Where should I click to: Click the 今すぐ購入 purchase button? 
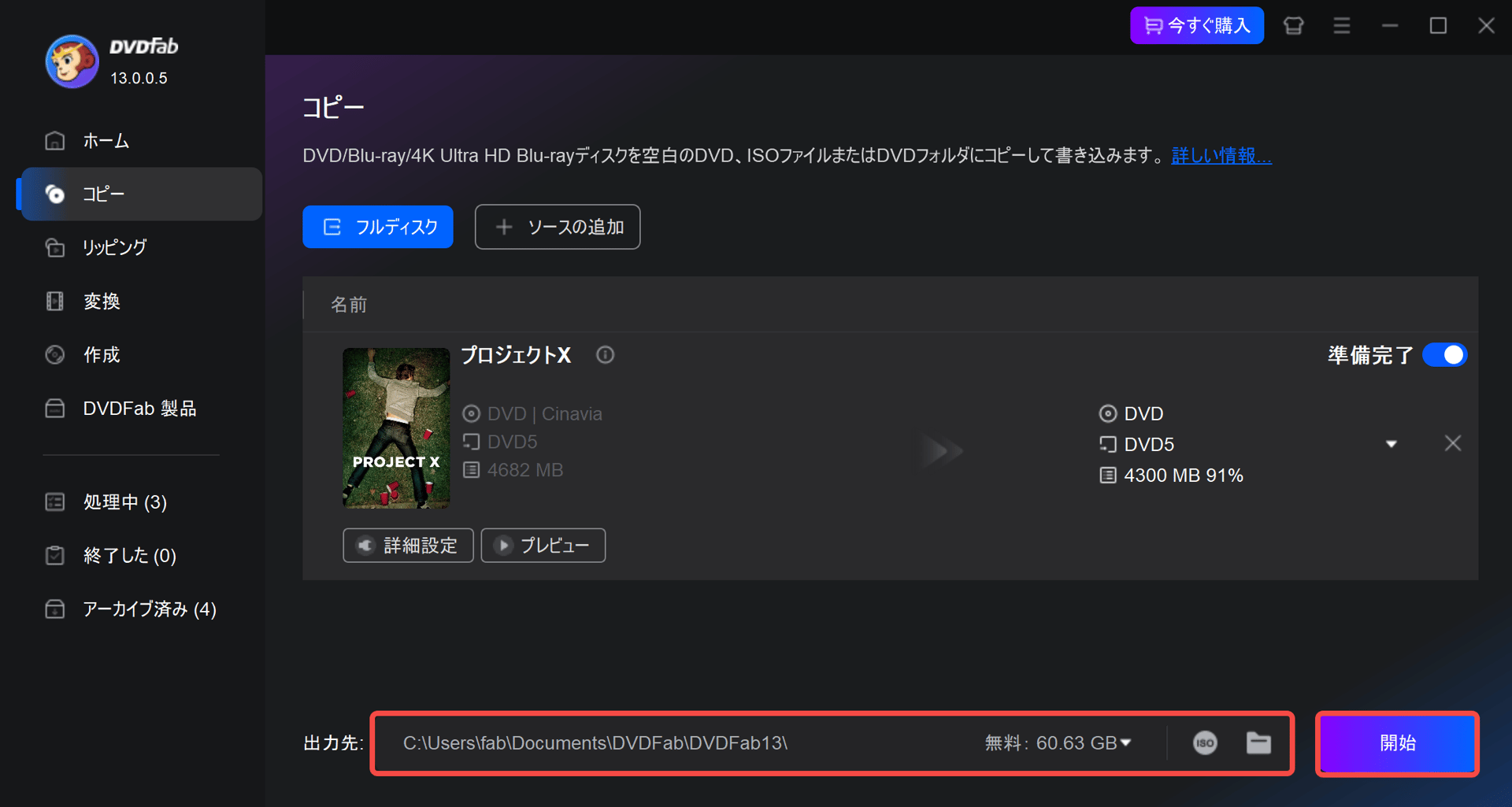(1197, 25)
